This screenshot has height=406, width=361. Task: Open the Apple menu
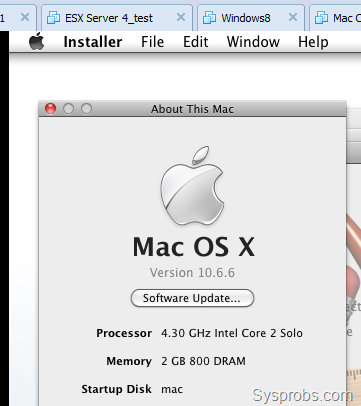[x=37, y=42]
